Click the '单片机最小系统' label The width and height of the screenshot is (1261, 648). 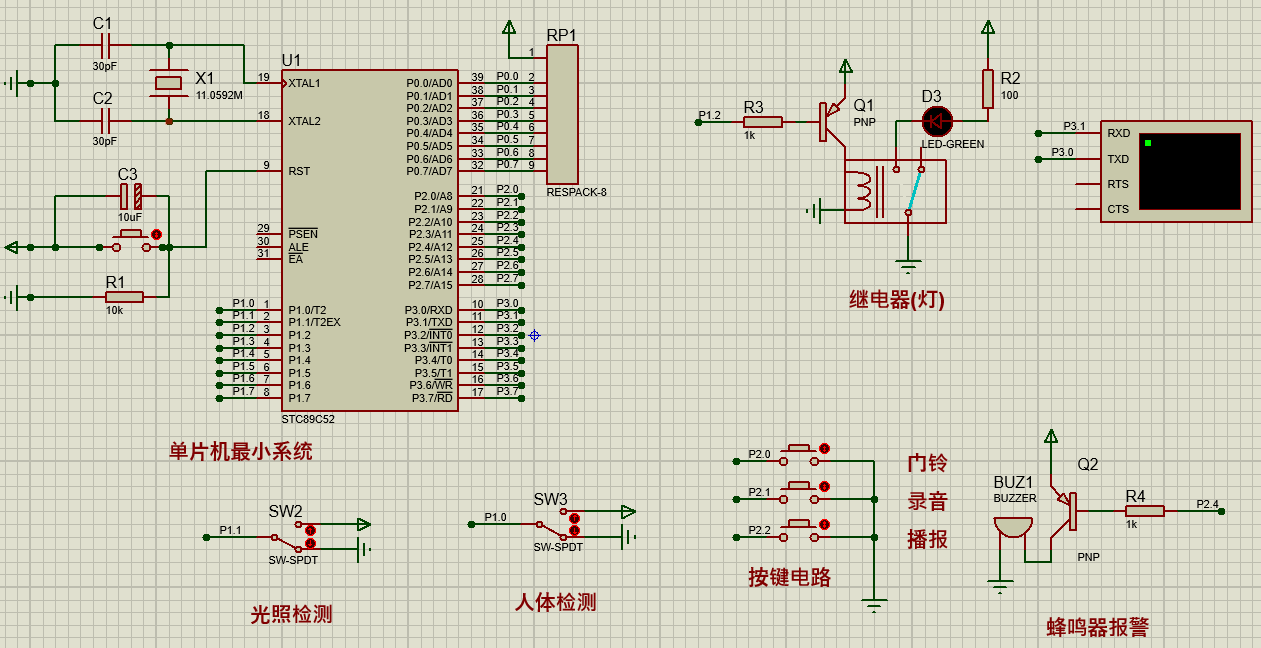tap(241, 451)
